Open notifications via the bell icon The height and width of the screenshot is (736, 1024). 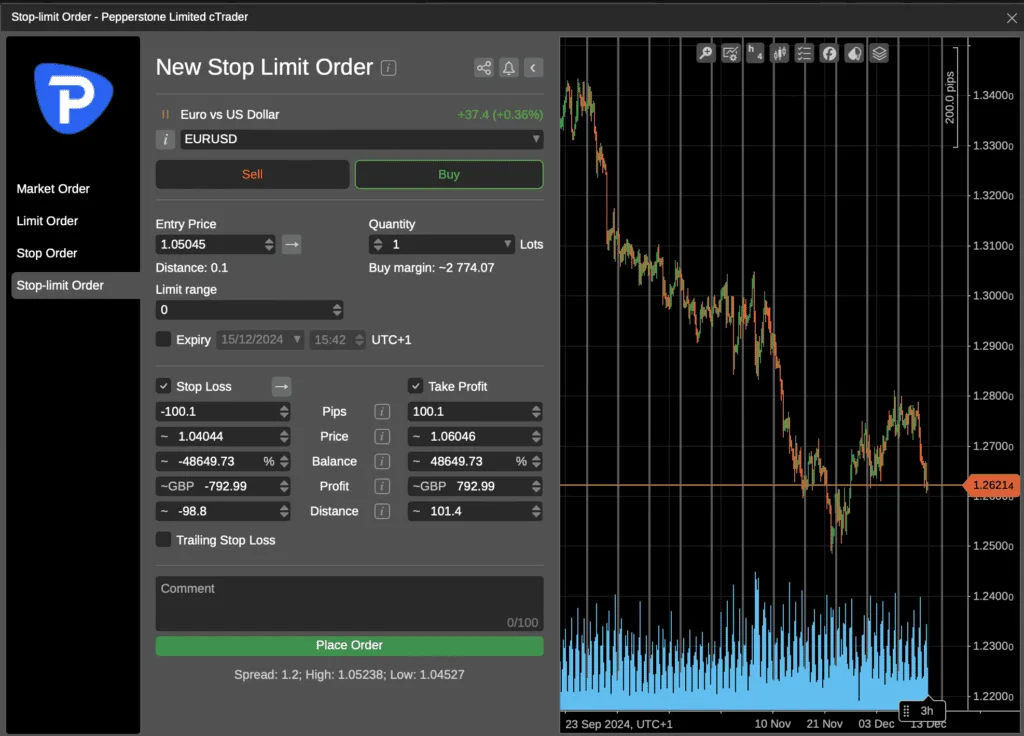pyautogui.click(x=508, y=67)
